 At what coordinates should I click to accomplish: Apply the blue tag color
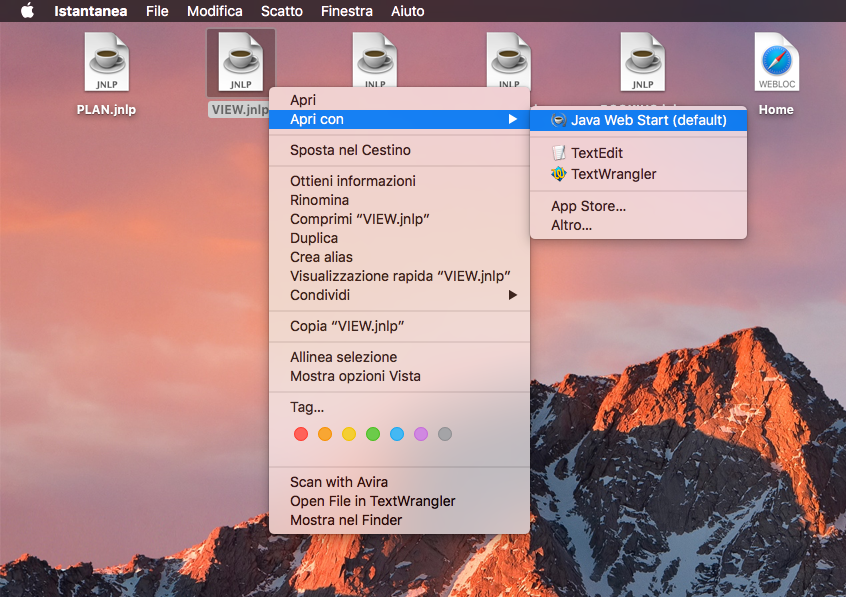[397, 434]
